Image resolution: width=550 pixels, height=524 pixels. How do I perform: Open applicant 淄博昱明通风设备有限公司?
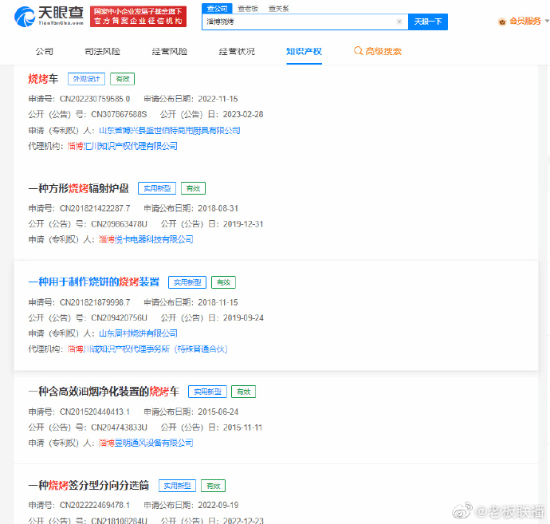[x=146, y=443]
